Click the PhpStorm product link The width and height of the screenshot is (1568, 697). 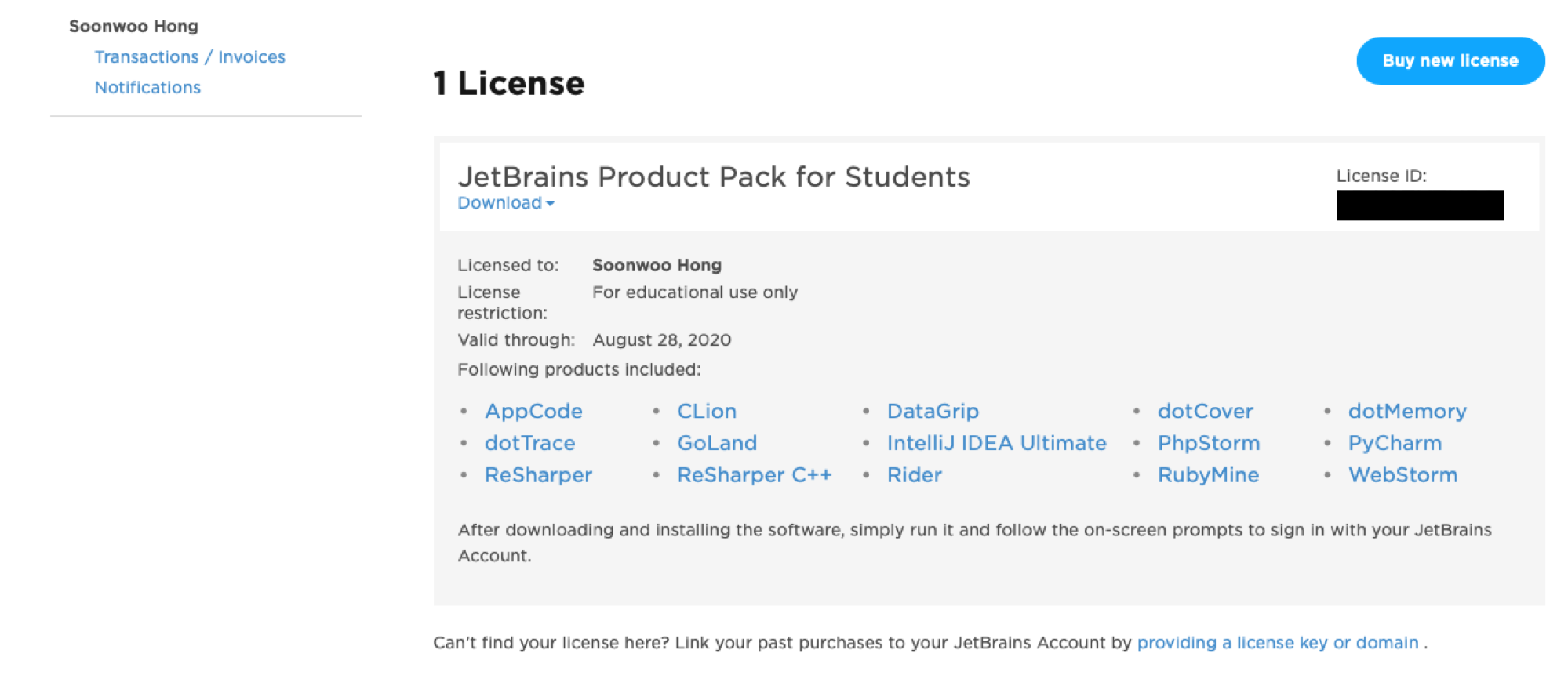coord(1208,443)
